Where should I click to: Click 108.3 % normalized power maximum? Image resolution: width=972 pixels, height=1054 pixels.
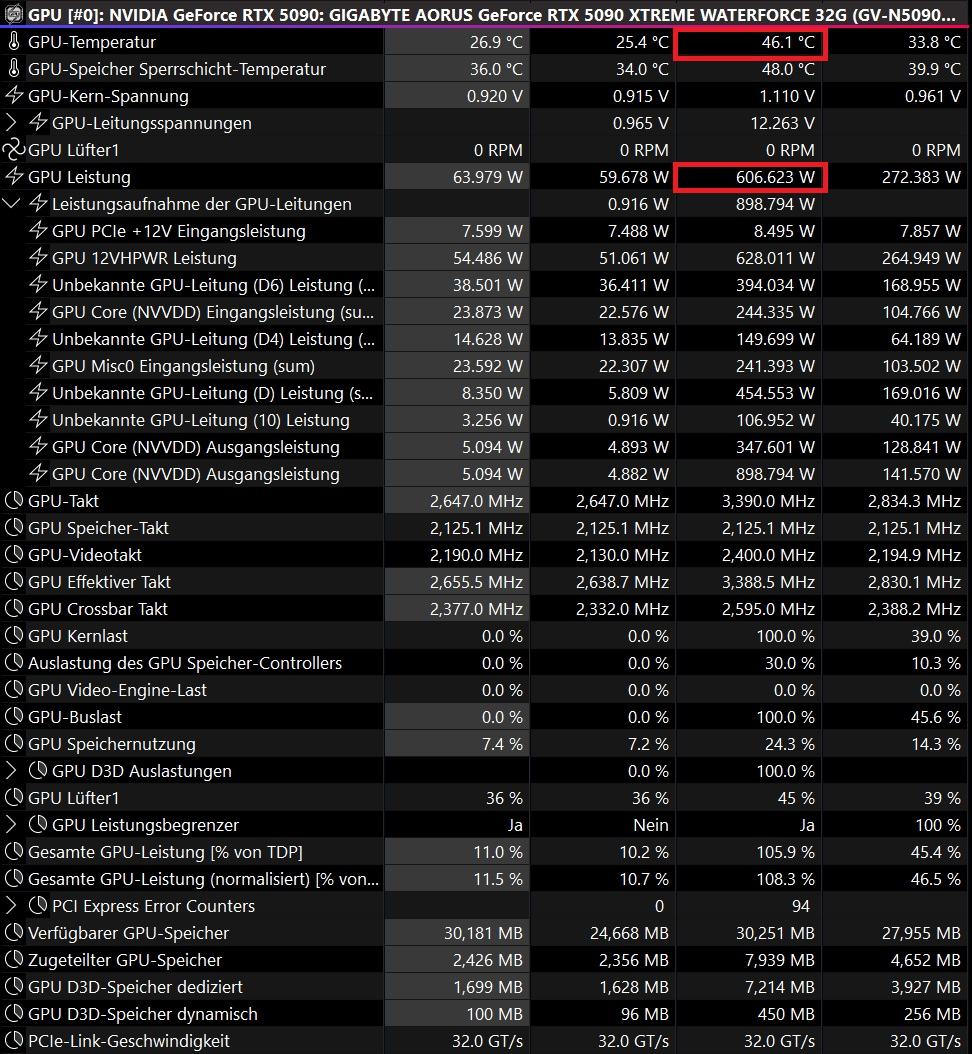pyautogui.click(x=786, y=879)
